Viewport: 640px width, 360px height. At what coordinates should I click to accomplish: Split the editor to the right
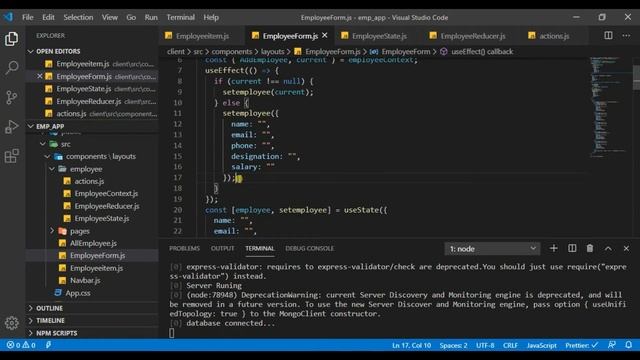pos(608,36)
